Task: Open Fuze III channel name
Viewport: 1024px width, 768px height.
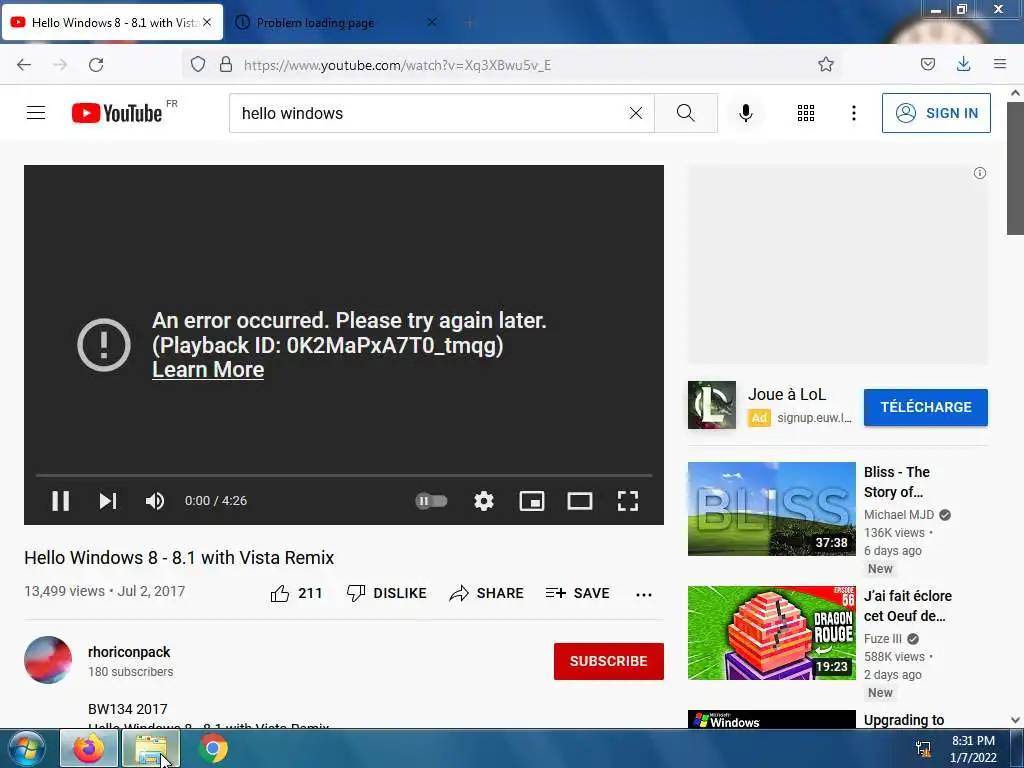Action: (882, 639)
